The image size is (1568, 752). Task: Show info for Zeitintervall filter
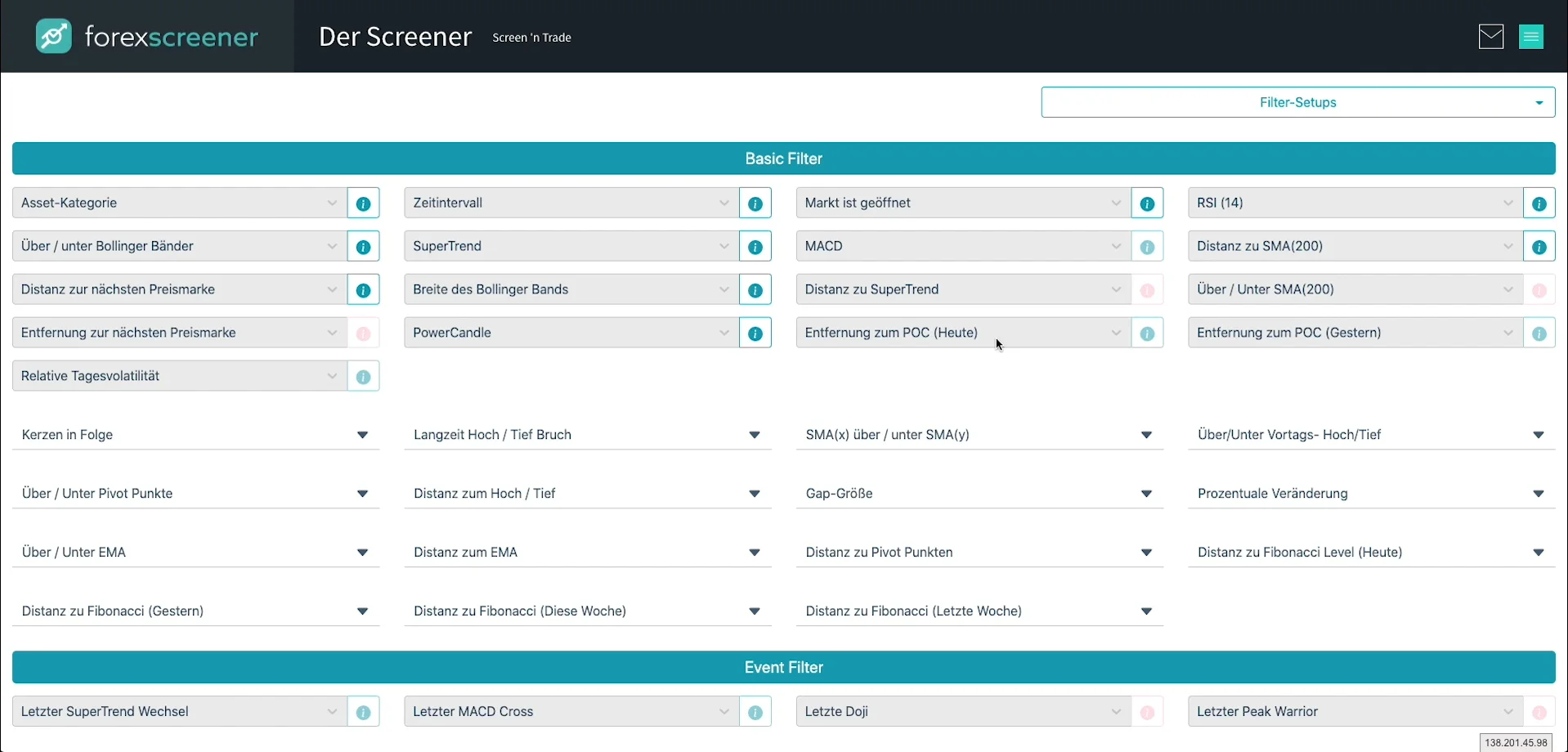(755, 203)
